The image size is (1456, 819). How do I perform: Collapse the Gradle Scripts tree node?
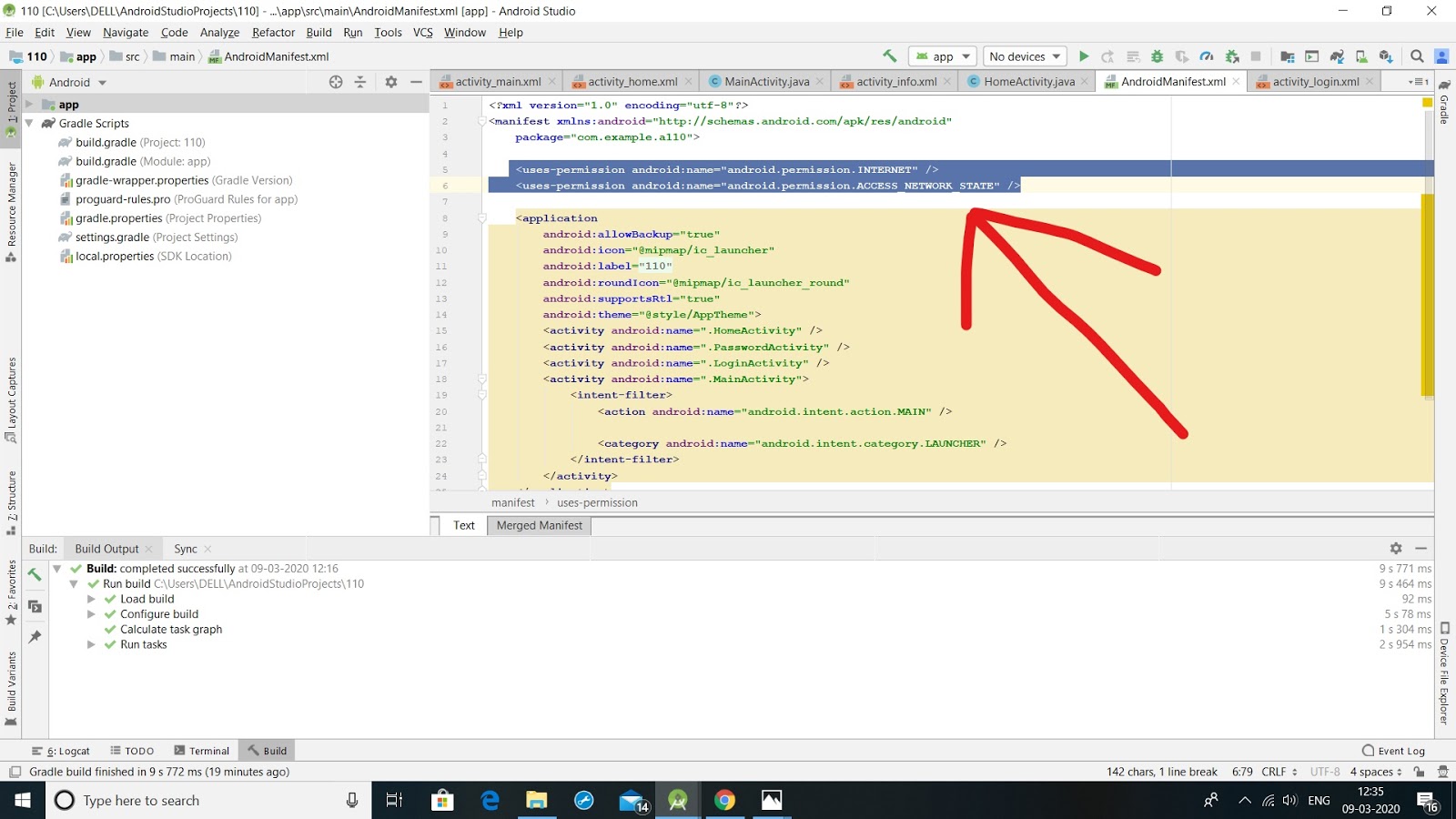29,123
